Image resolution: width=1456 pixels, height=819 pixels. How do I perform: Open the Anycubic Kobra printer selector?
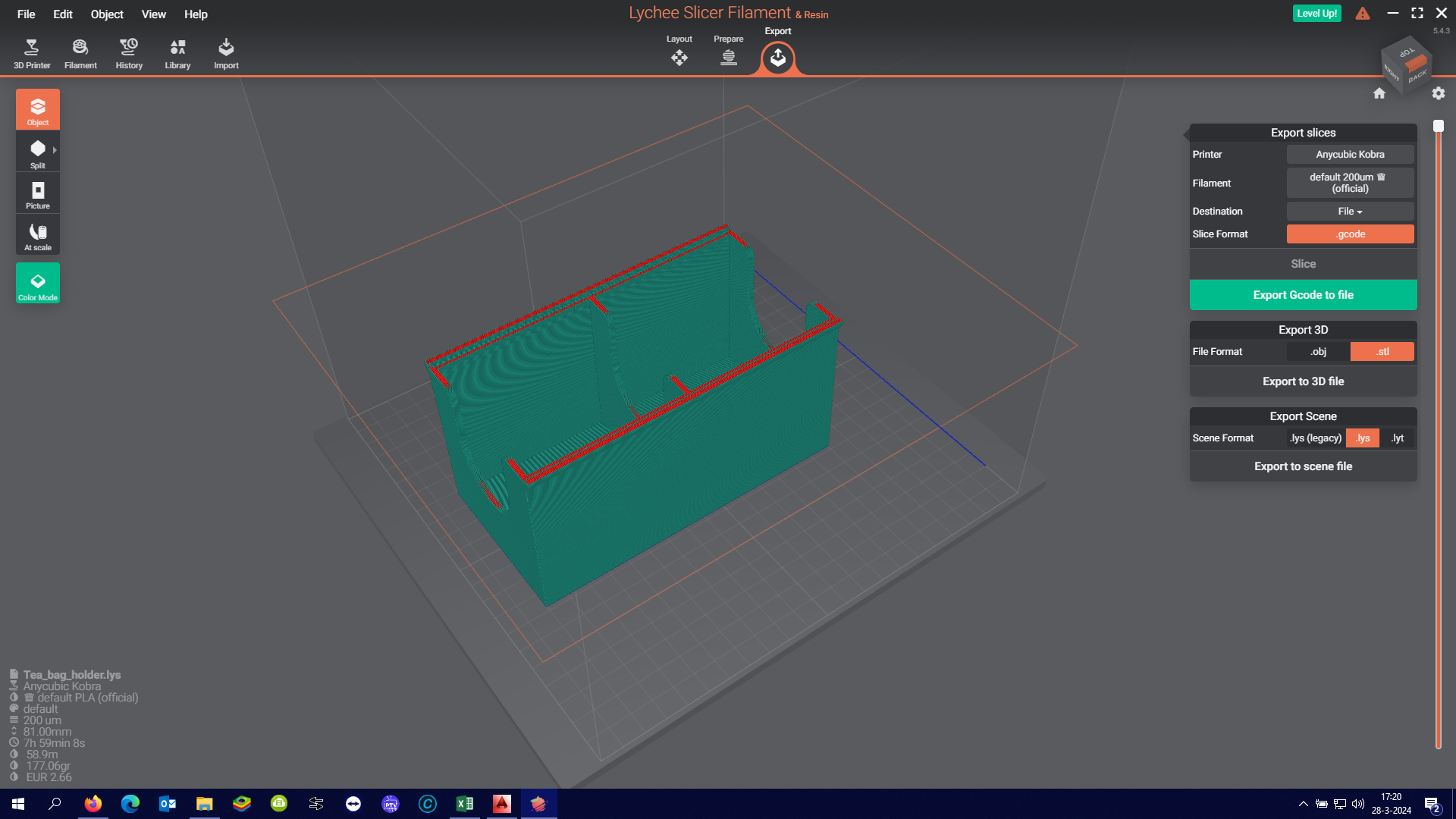coord(1351,155)
